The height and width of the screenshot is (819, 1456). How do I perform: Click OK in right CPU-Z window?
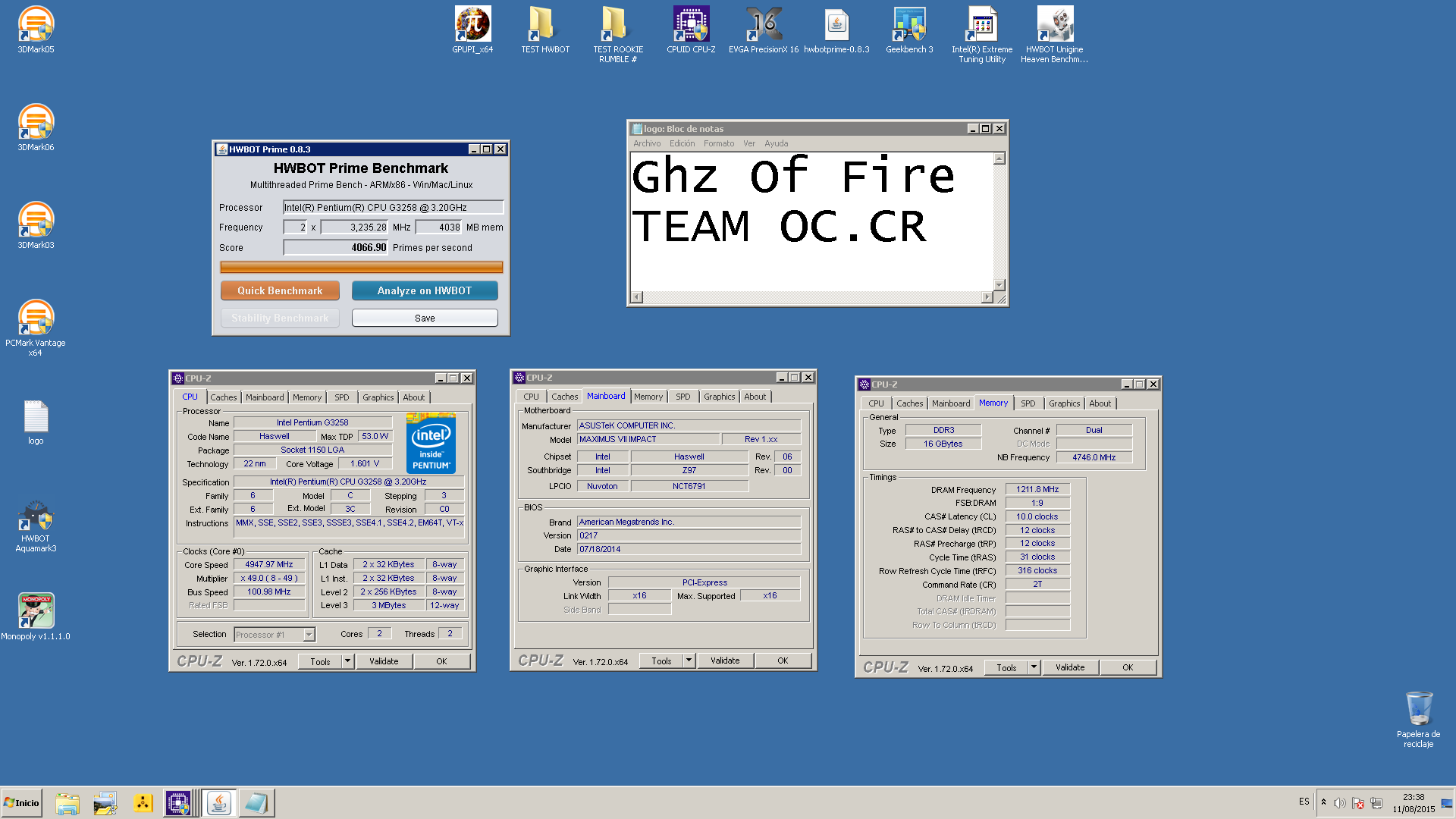point(1128,667)
